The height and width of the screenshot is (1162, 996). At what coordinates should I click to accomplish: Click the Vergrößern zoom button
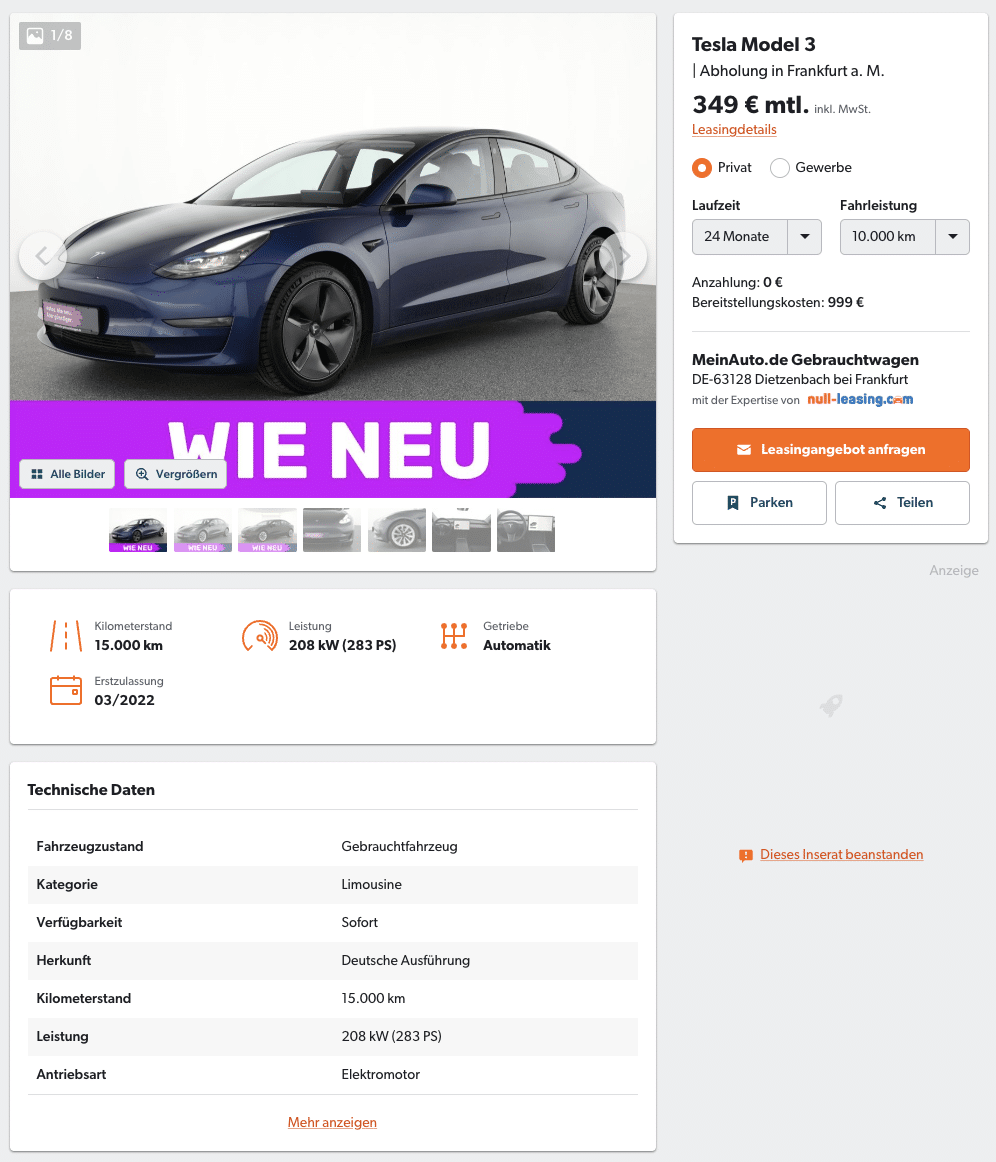(176, 474)
